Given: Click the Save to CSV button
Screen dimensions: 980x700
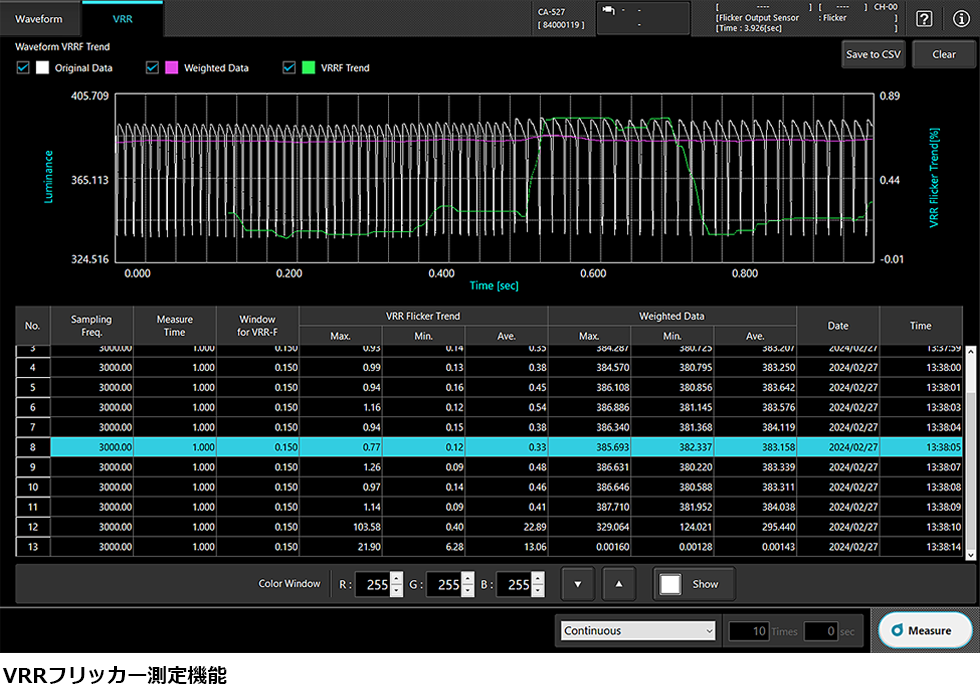Looking at the screenshot, I should (x=873, y=54).
